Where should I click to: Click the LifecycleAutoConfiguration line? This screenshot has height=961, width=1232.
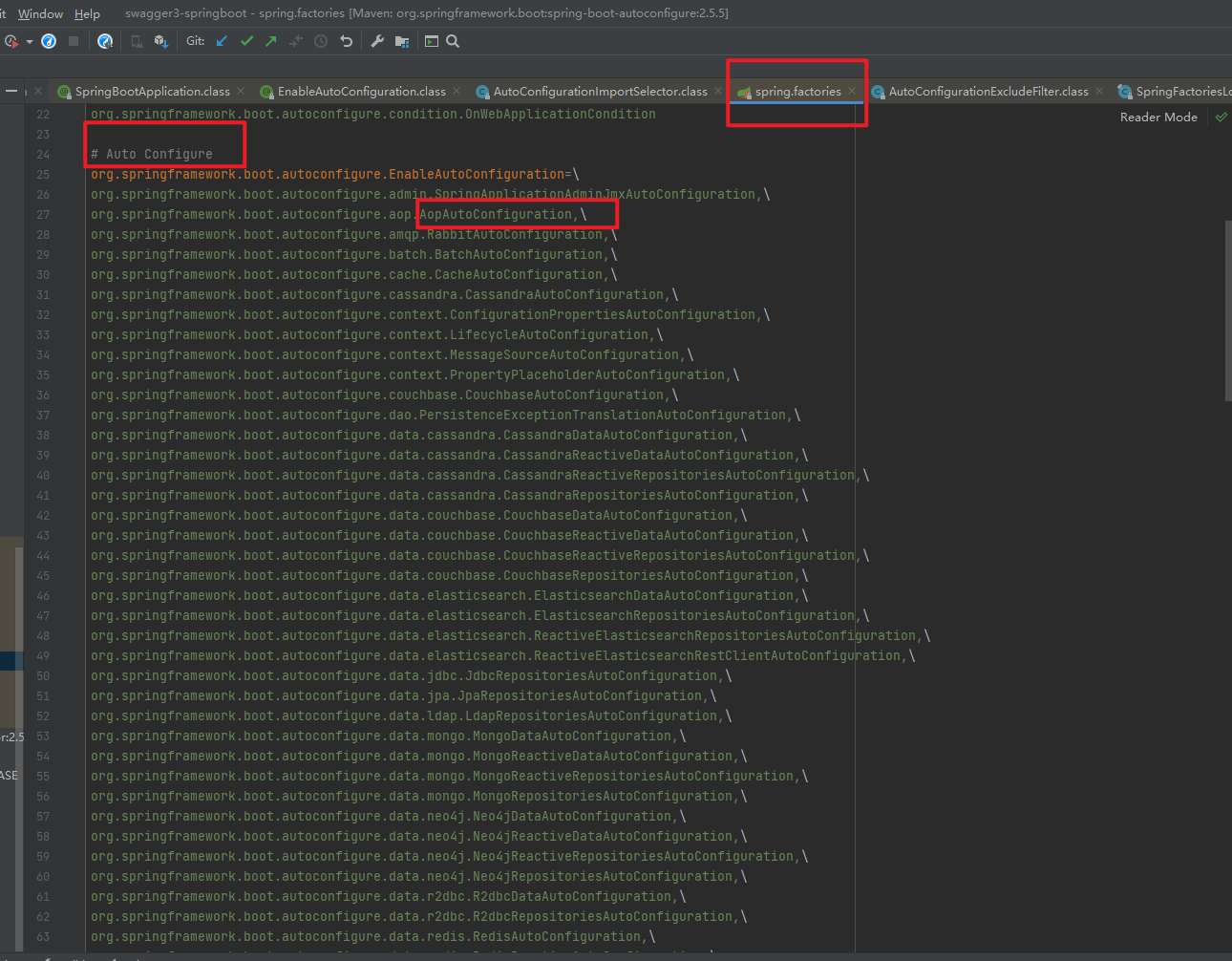[376, 334]
